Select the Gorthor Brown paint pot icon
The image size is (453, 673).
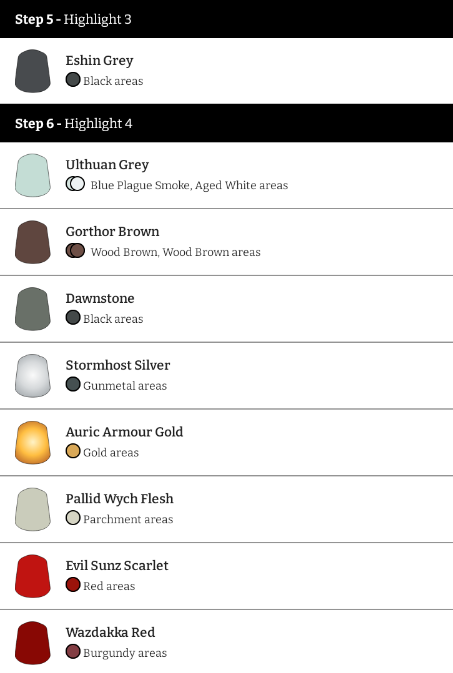tap(33, 242)
